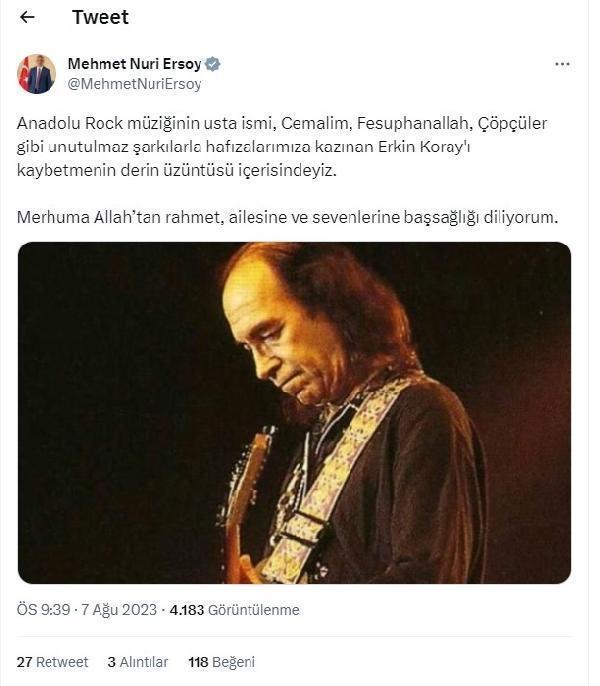The height and width of the screenshot is (686, 600).
Task: Open Mehmet Nuri Ersoy's profile avatar
Action: pos(36,74)
